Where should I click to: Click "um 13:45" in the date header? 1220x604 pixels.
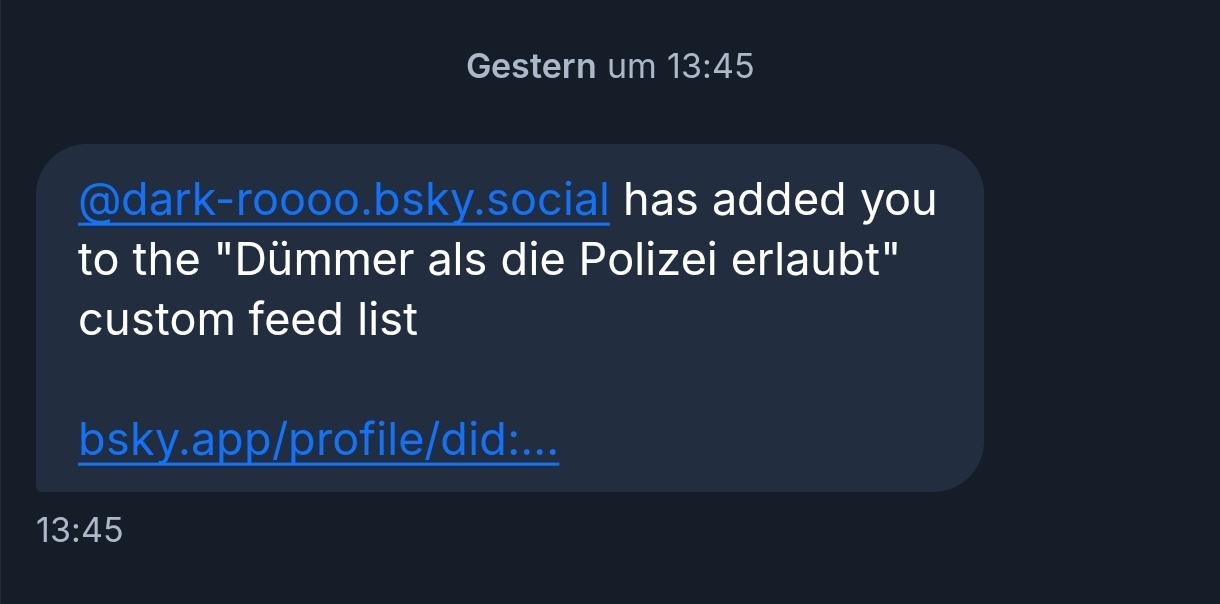coord(681,67)
